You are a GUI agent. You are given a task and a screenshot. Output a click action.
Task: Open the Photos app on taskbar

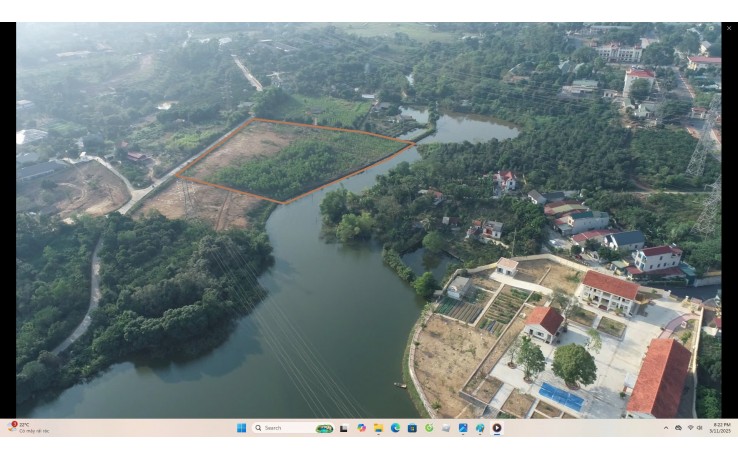pyautogui.click(x=463, y=428)
